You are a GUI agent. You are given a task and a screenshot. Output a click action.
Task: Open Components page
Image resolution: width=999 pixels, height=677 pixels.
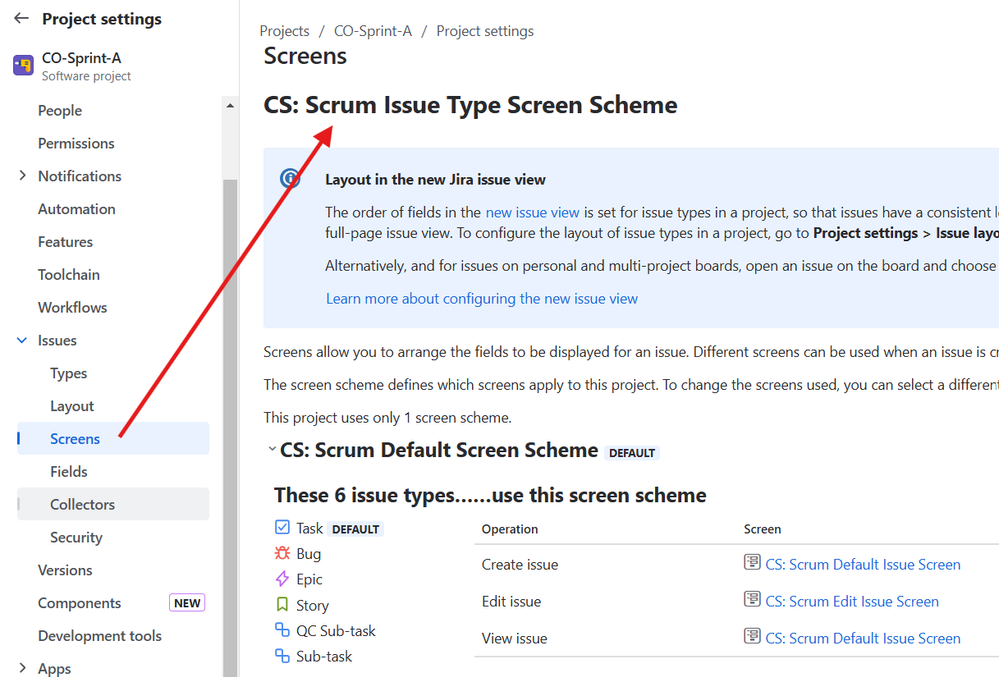coord(79,603)
